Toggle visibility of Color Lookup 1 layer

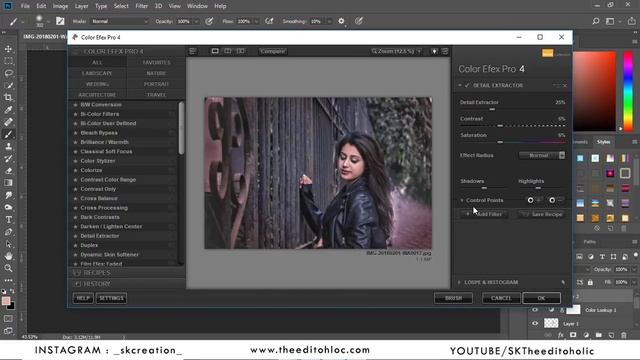coord(535,310)
